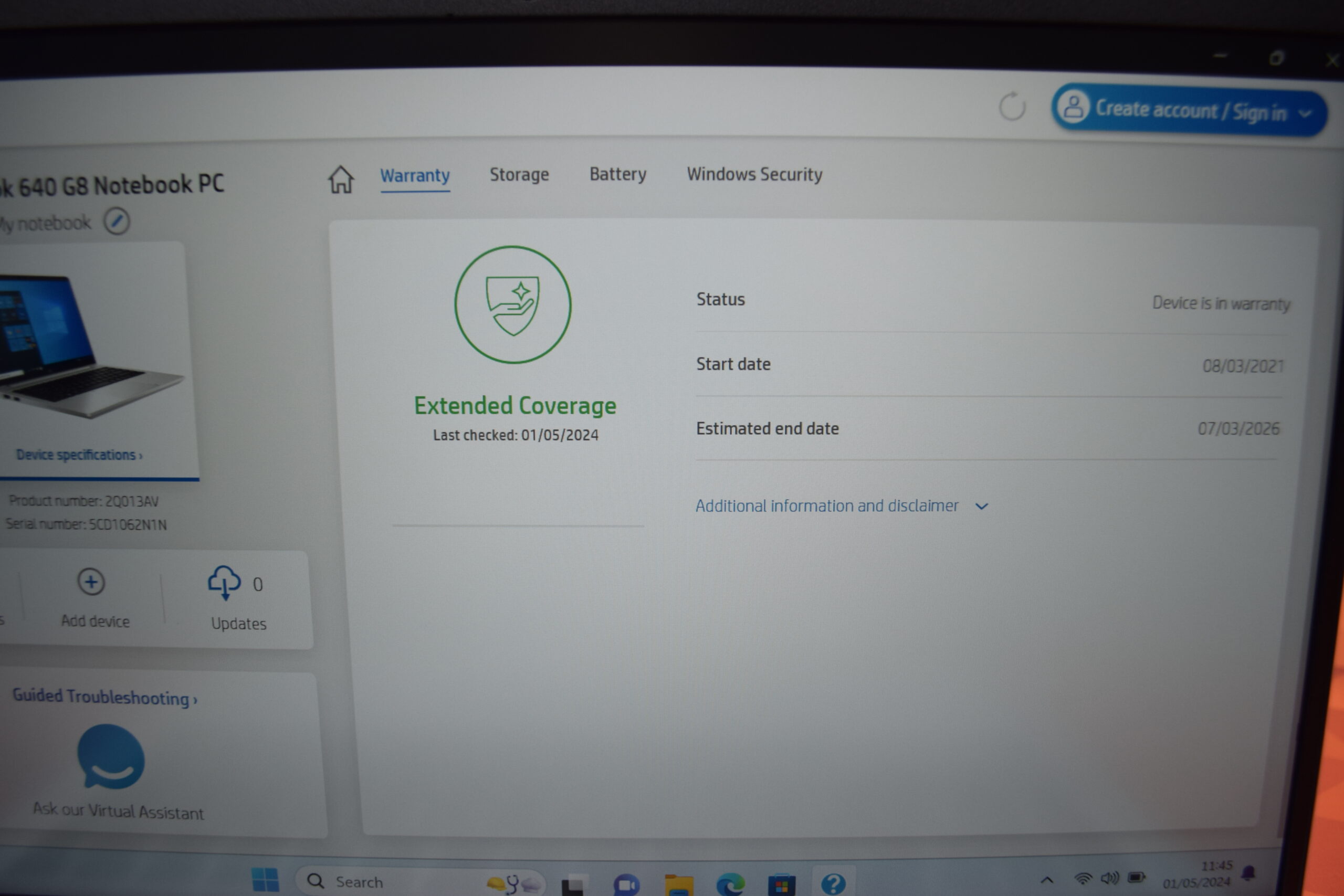Ask our Virtual Assistant chat icon
Screen dimensions: 1344x896
111,756
